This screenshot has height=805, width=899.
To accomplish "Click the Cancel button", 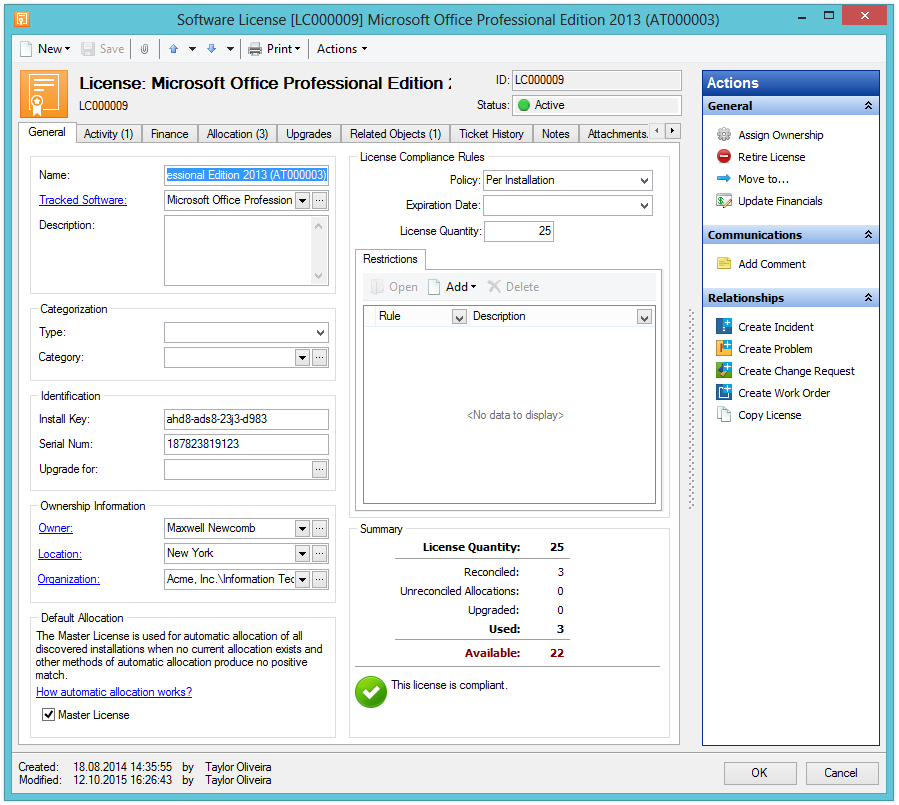I will (842, 773).
